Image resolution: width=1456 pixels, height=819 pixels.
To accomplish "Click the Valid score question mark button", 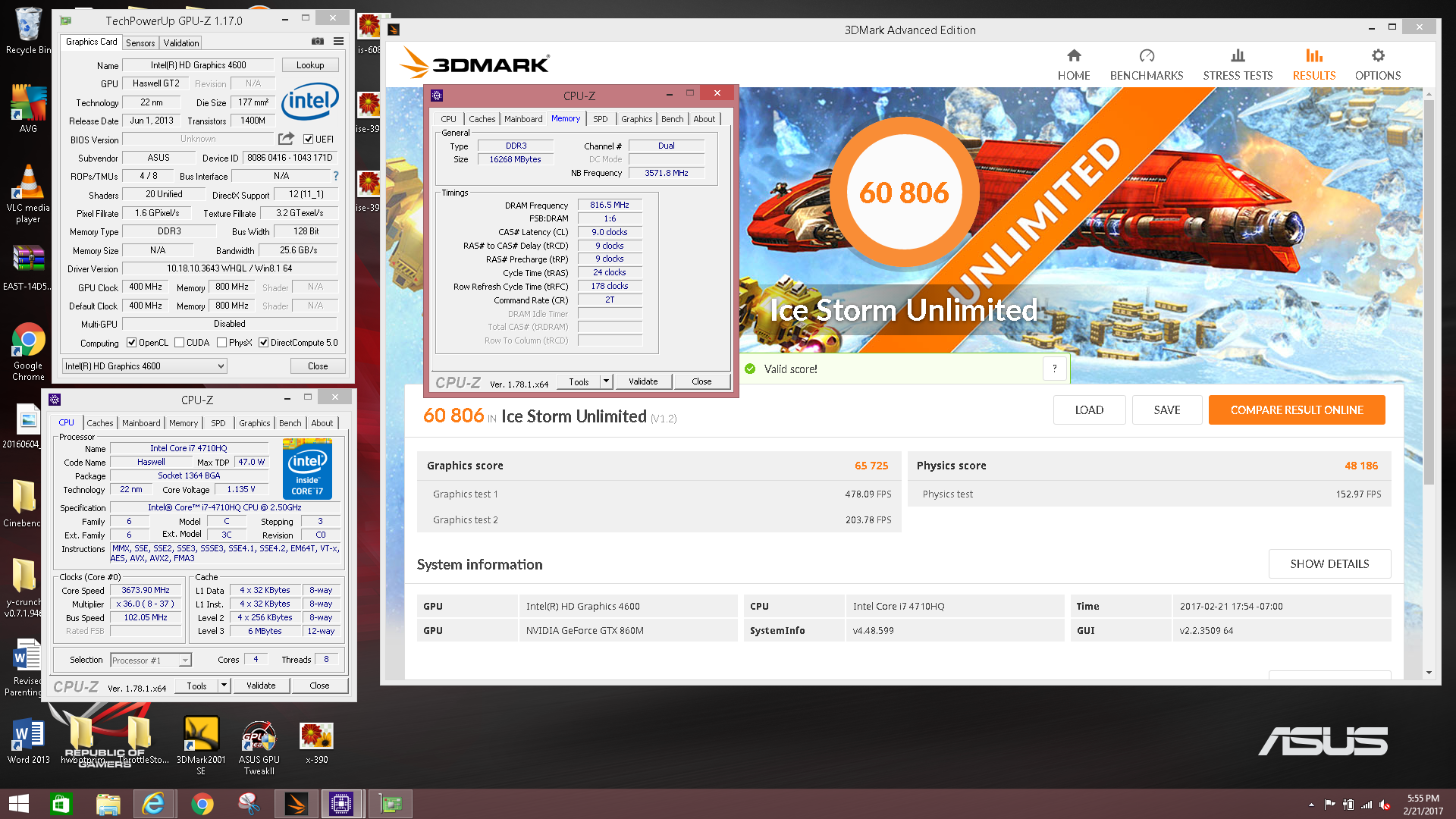I will click(x=1054, y=369).
